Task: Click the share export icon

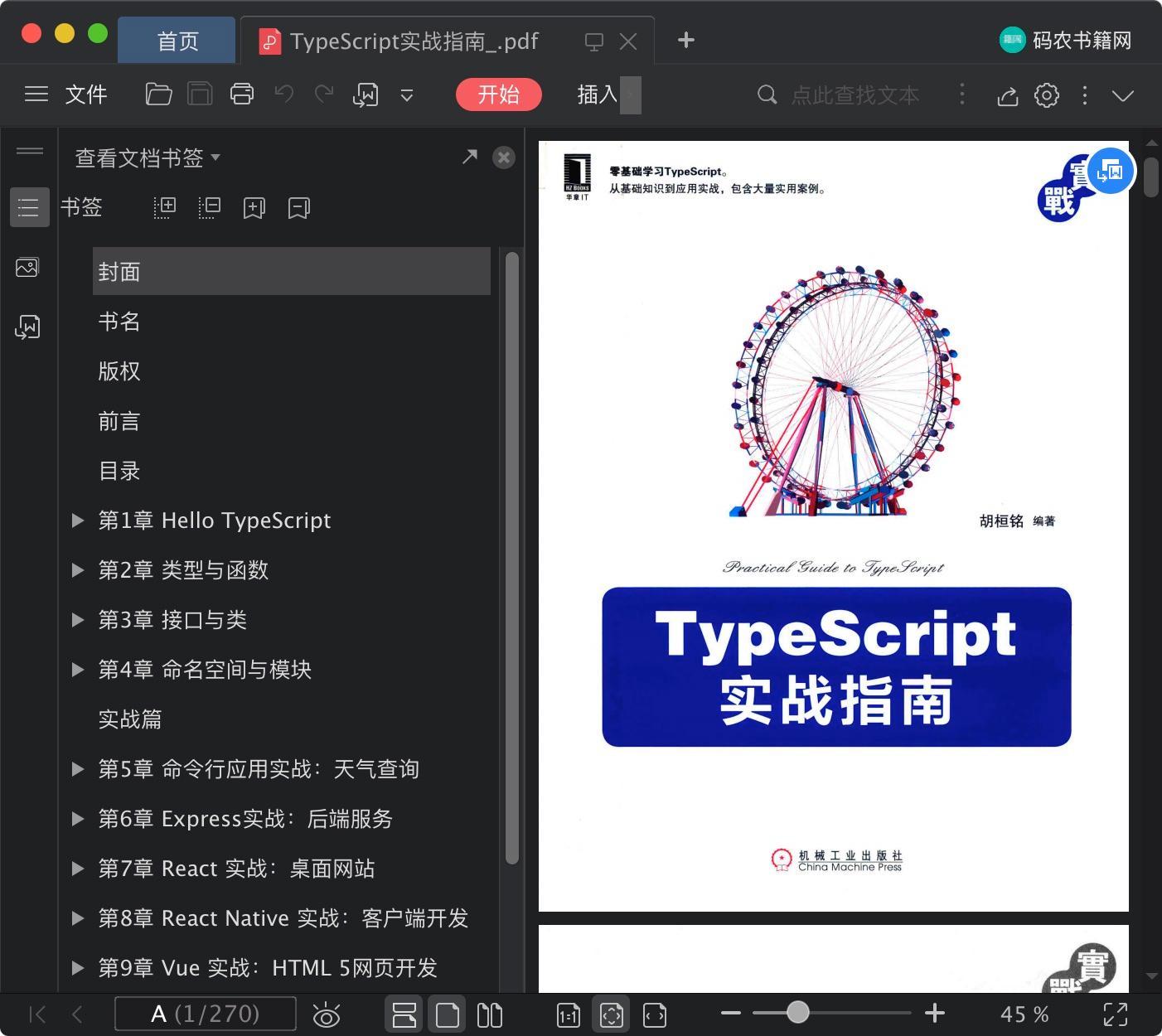Action: (x=1007, y=95)
